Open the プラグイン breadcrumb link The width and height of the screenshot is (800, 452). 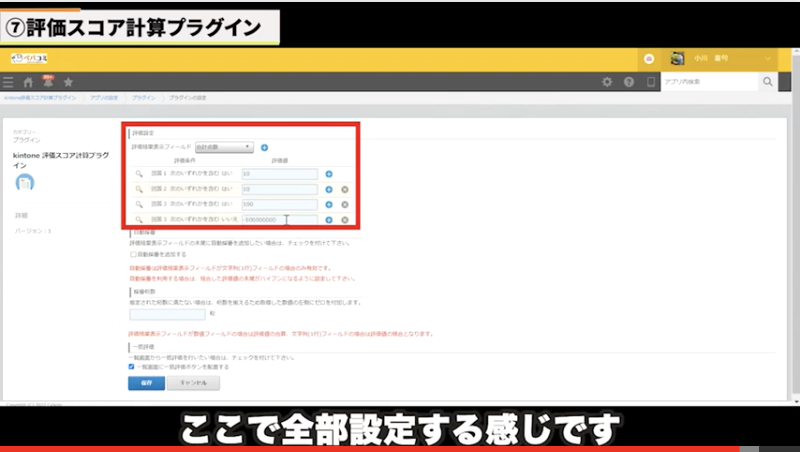[x=143, y=98]
